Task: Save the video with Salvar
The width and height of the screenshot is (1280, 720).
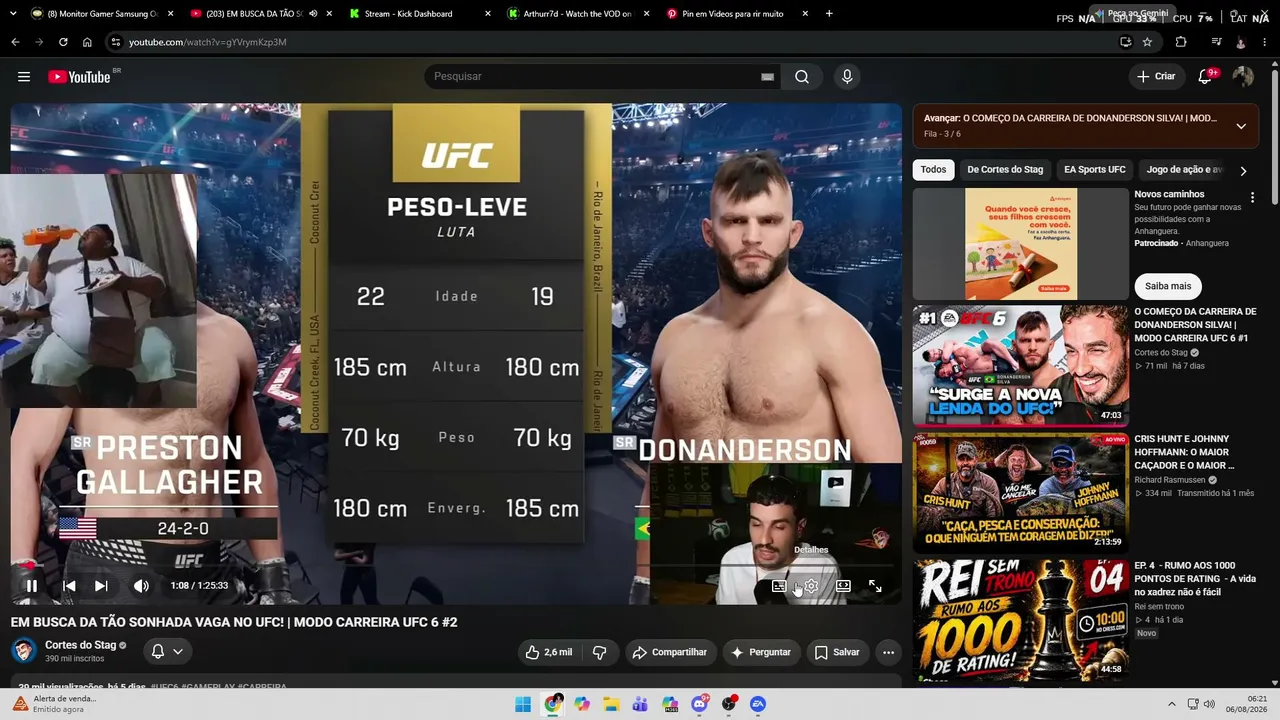Action: pos(837,652)
